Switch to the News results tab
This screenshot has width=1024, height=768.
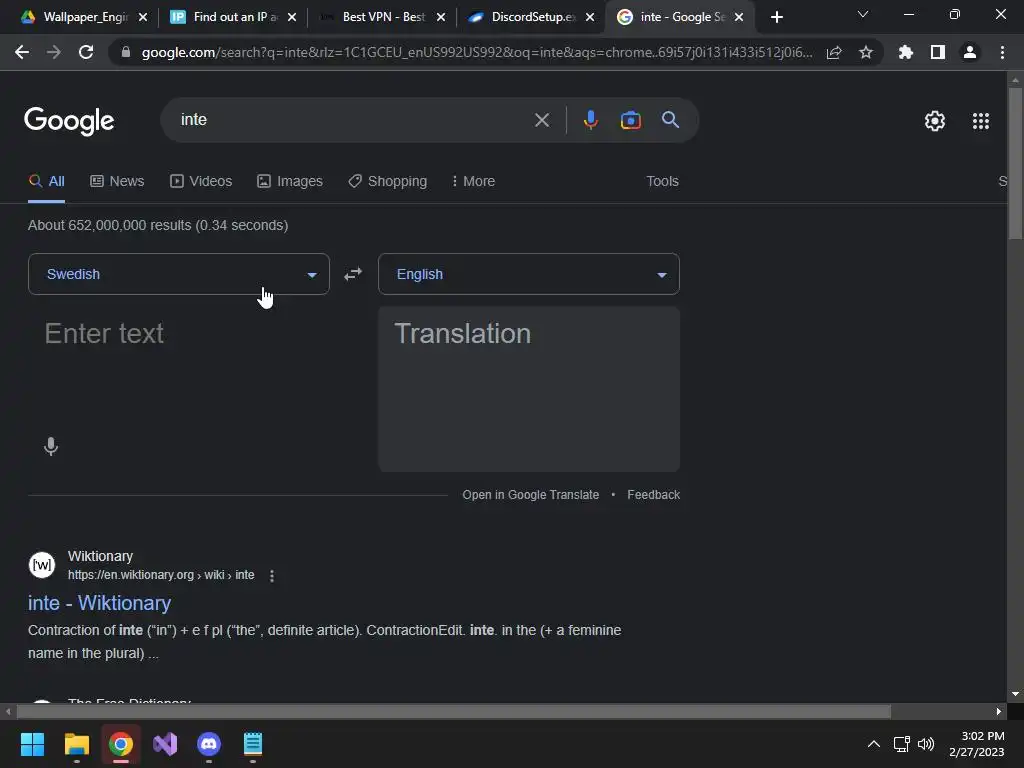click(x=118, y=182)
